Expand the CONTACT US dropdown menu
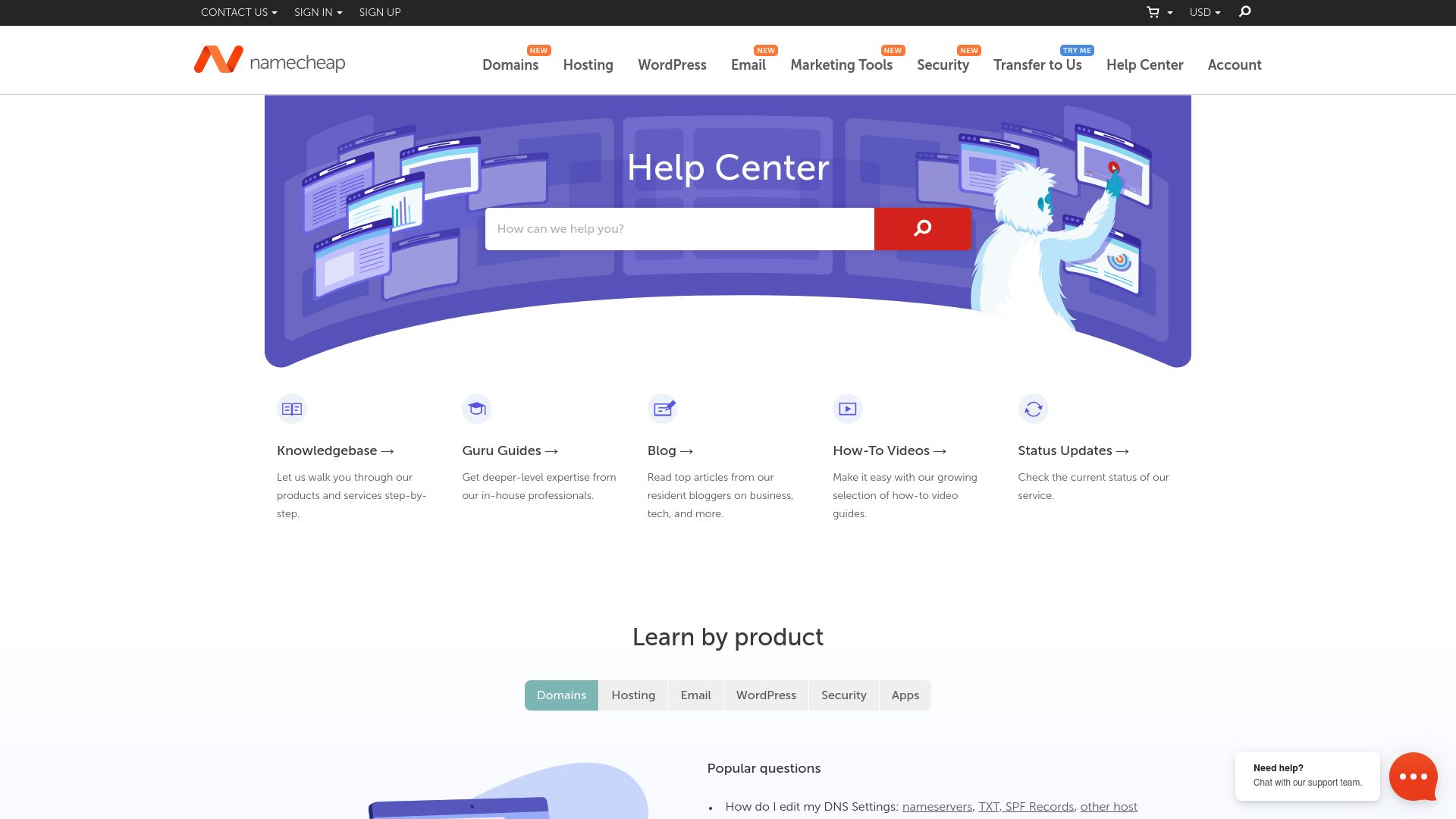1456x819 pixels. pyautogui.click(x=238, y=12)
